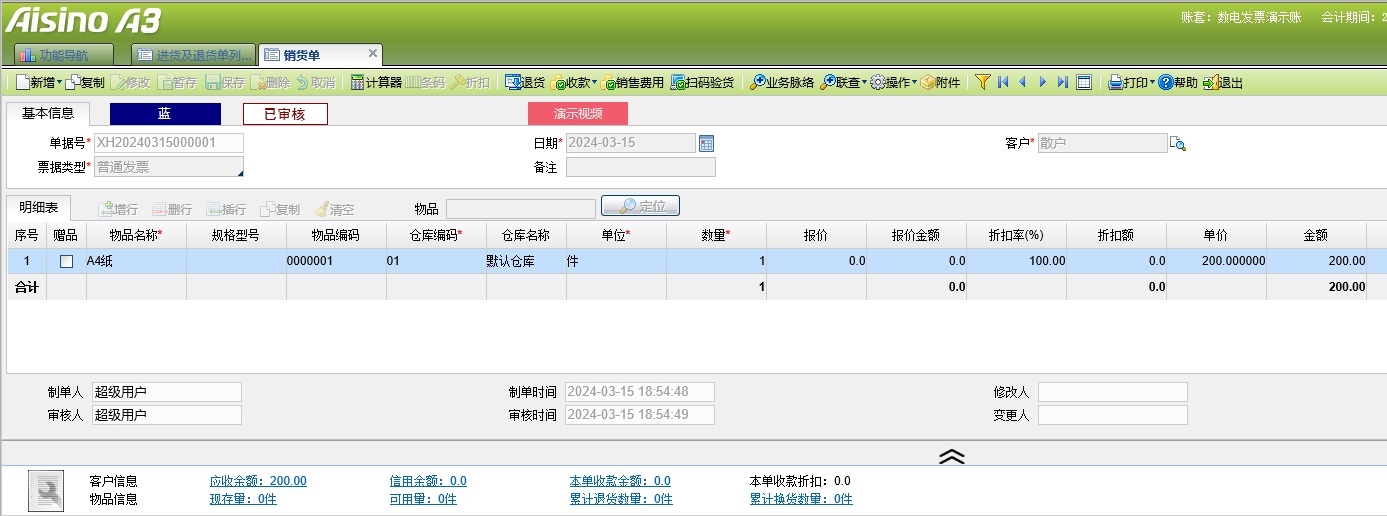Click the list view icon after navigation arrows
Screen dimensions: 1387x516
1083,83
